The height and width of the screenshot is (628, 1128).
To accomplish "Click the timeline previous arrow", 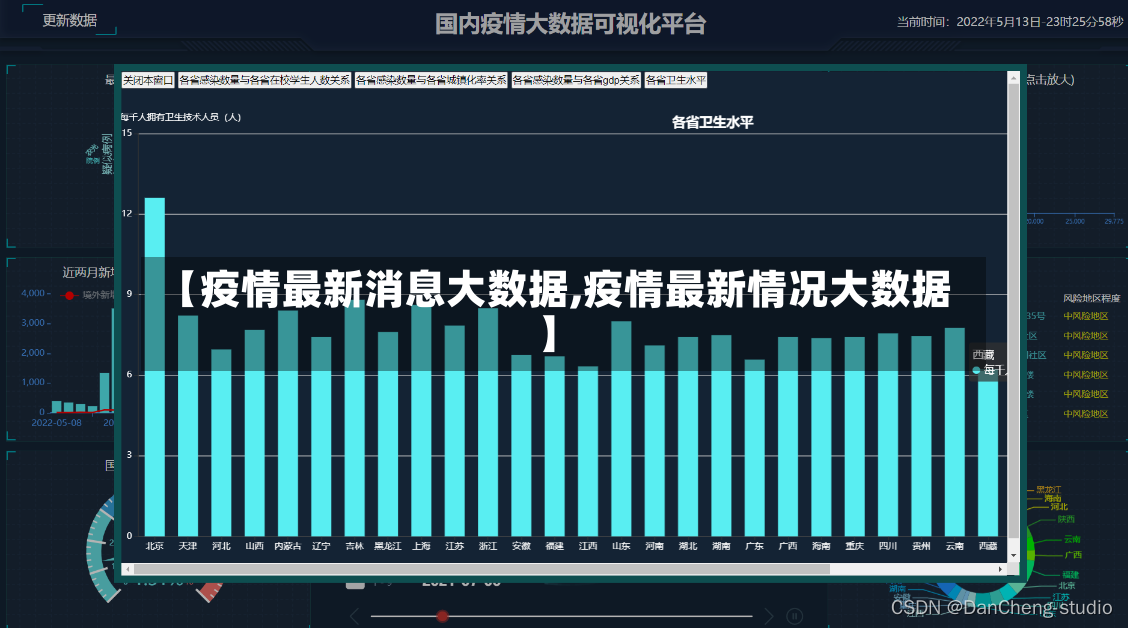I will pyautogui.click(x=354, y=616).
